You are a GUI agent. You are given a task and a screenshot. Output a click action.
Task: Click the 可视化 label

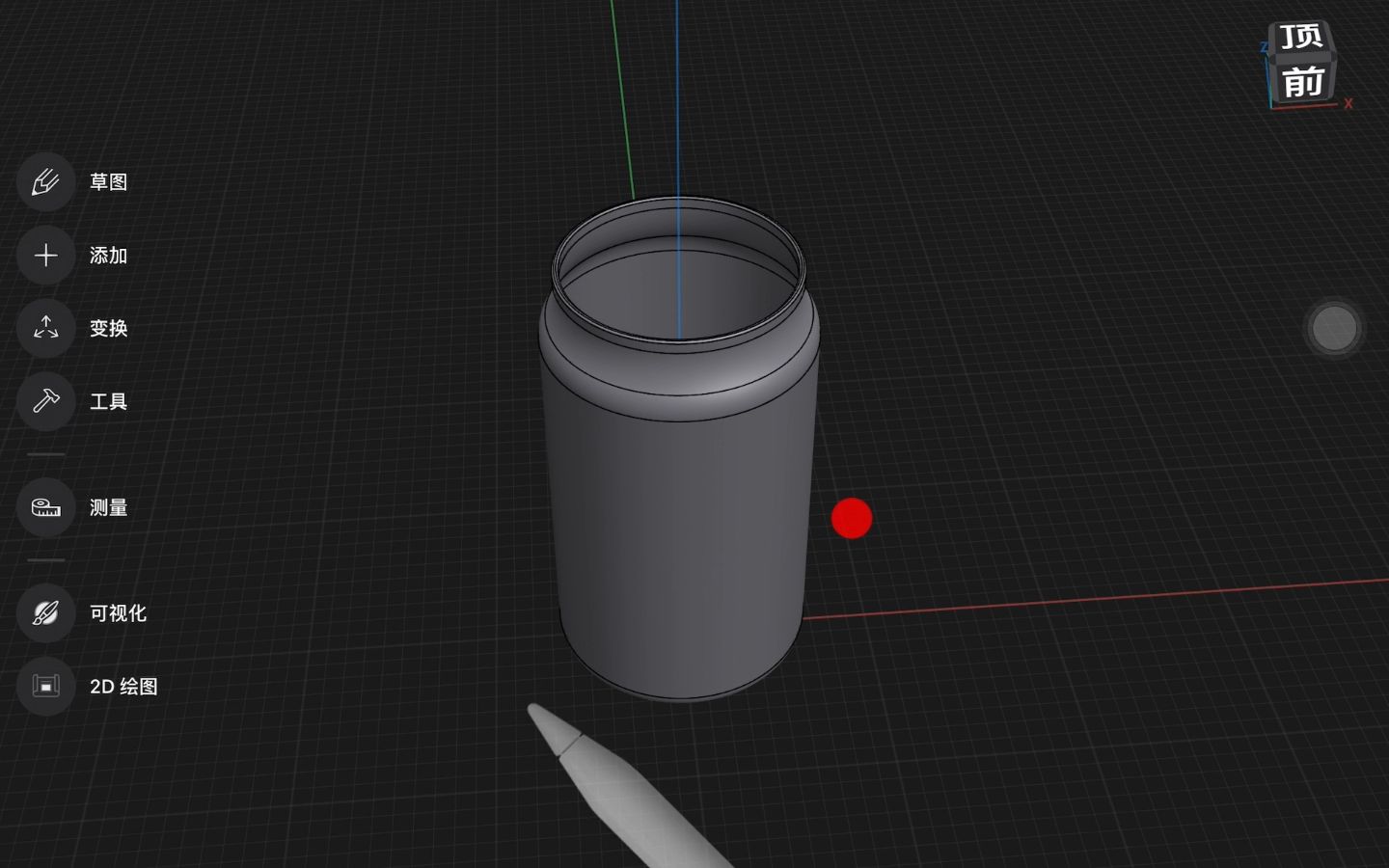pos(118,612)
